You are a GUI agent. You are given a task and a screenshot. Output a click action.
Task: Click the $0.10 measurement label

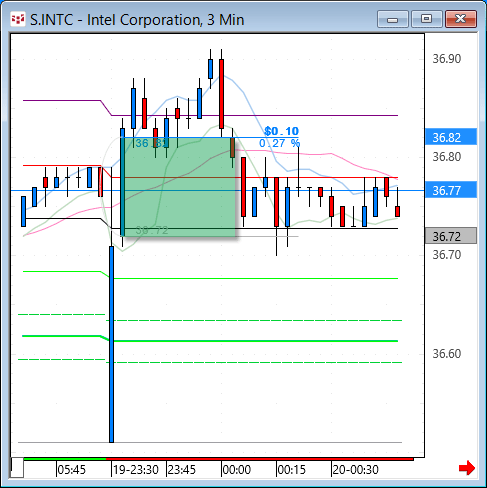click(x=281, y=131)
